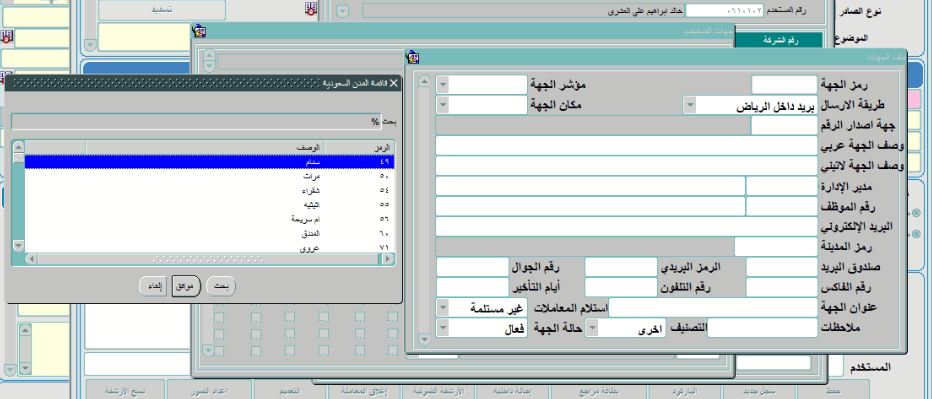
Task: Click the Oracle Forms icon in ملف الجهات title bar
Action: (x=413, y=57)
